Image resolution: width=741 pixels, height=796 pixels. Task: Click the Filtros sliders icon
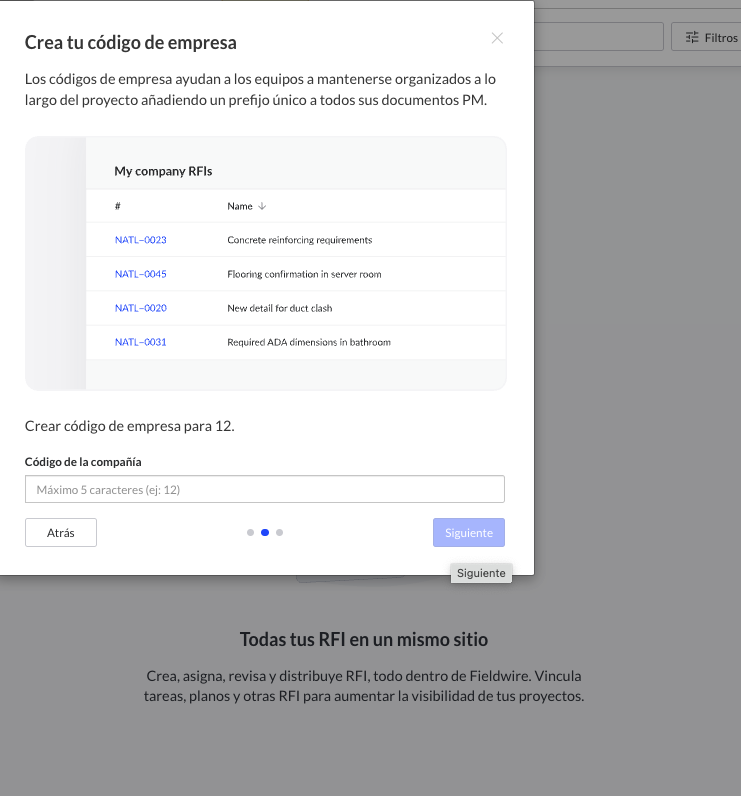point(692,38)
